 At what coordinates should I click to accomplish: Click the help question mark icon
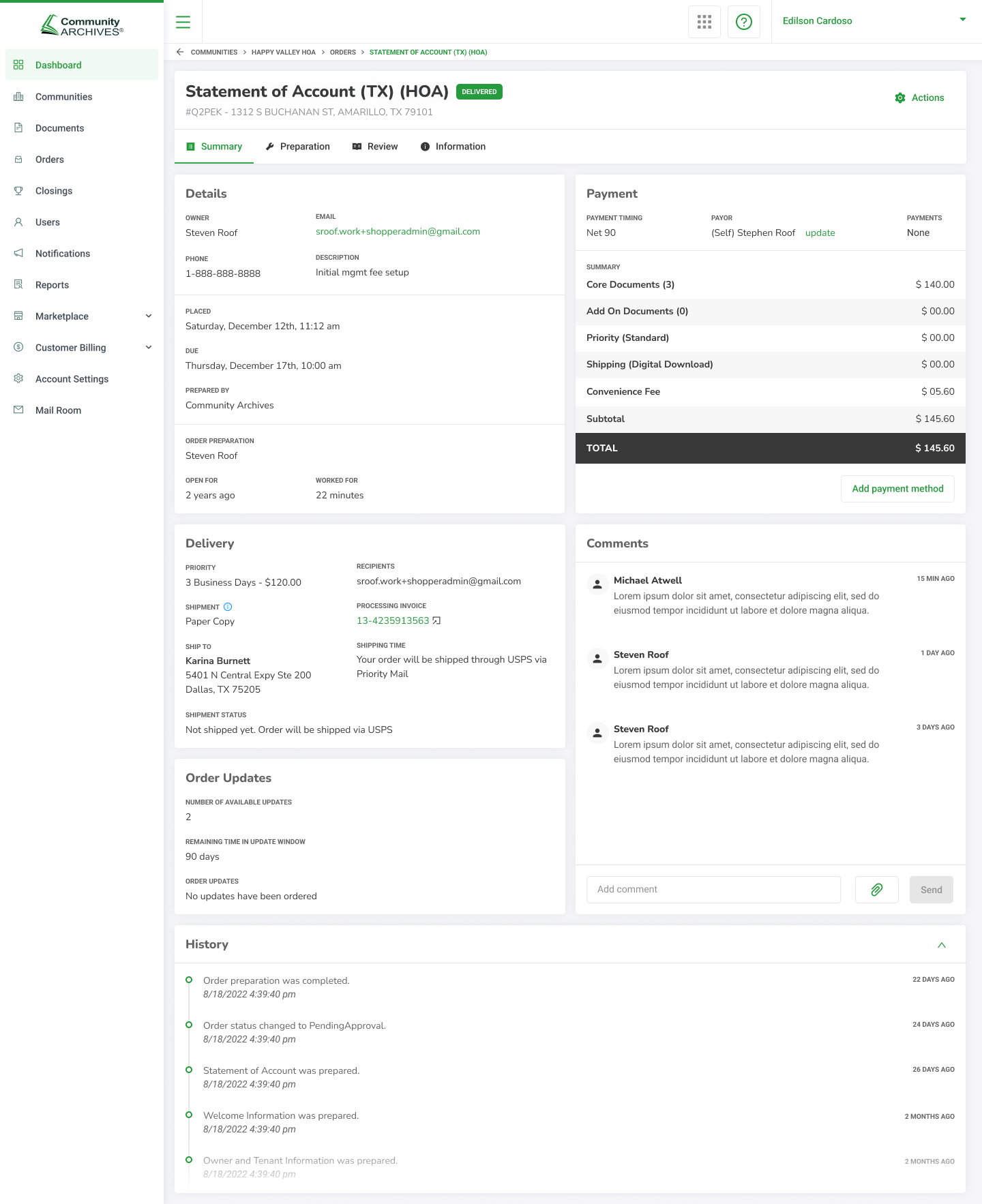(744, 22)
